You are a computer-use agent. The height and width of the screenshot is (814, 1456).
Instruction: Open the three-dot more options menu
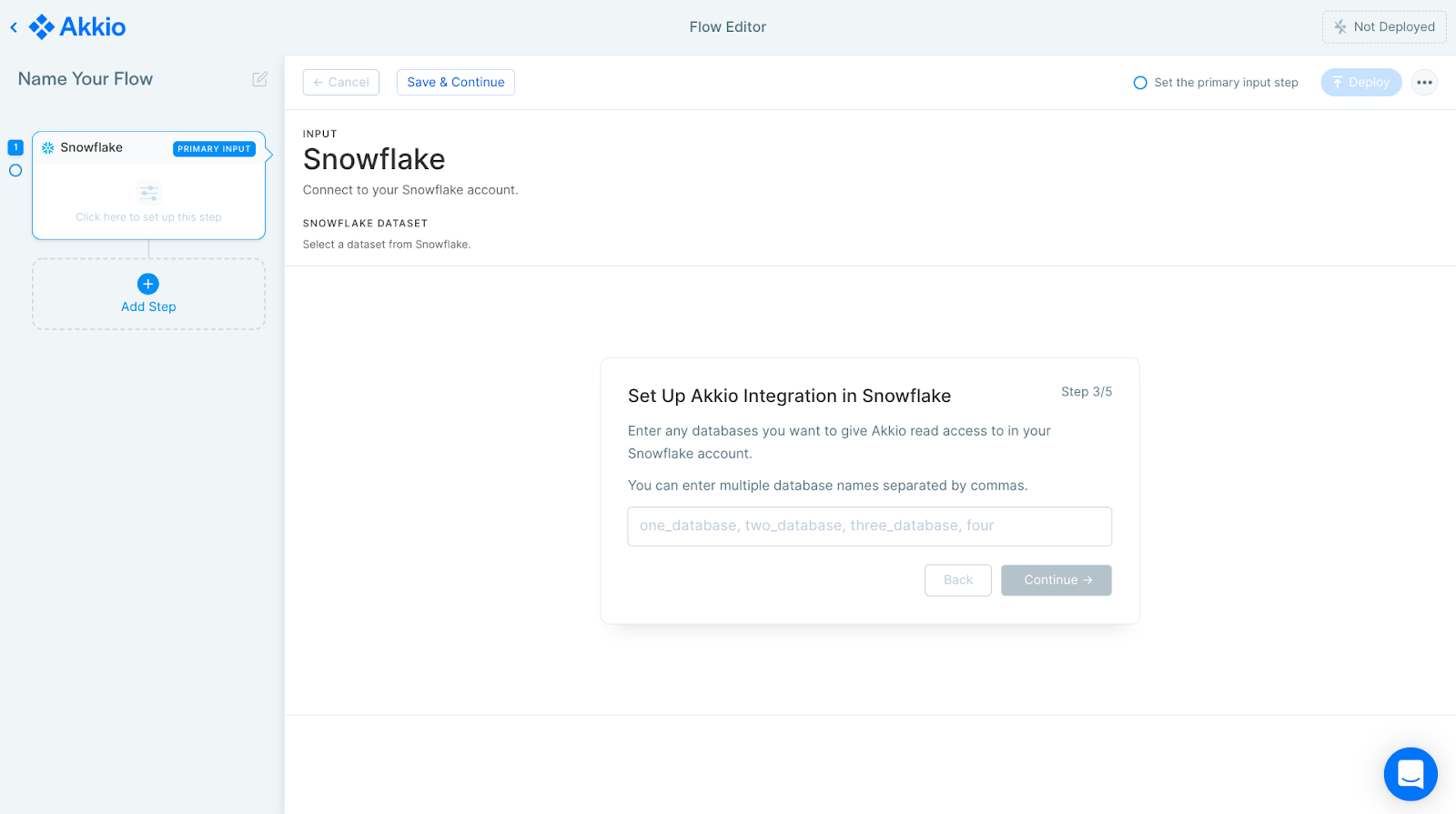coord(1424,82)
